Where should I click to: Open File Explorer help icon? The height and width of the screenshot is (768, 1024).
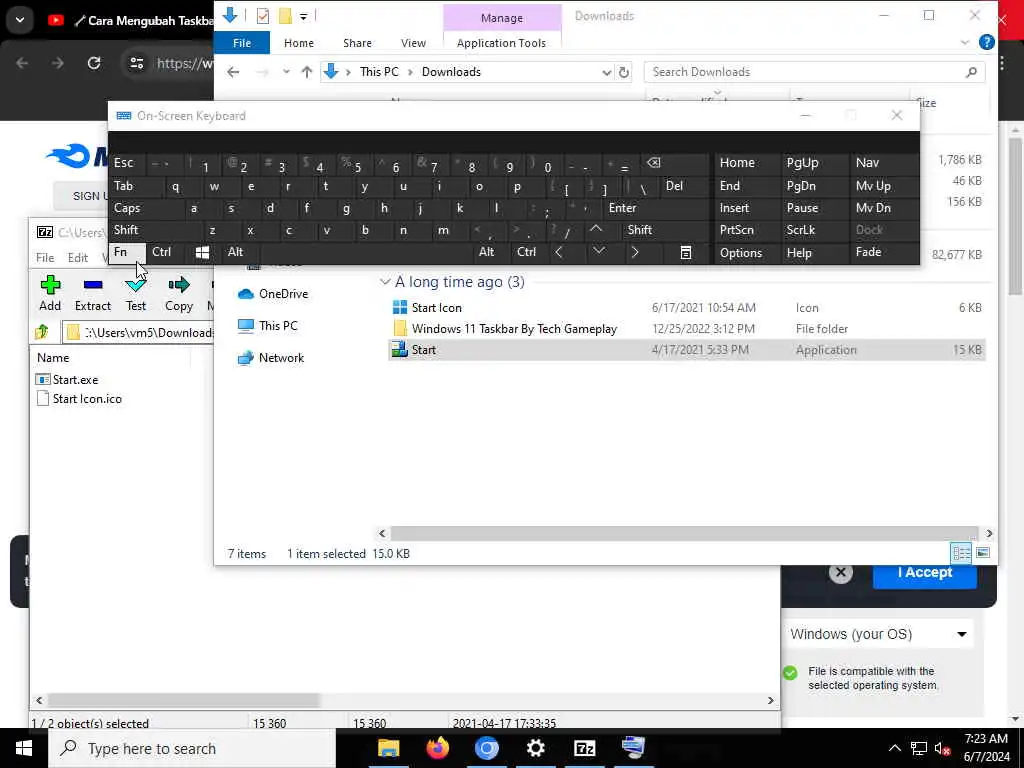click(987, 42)
